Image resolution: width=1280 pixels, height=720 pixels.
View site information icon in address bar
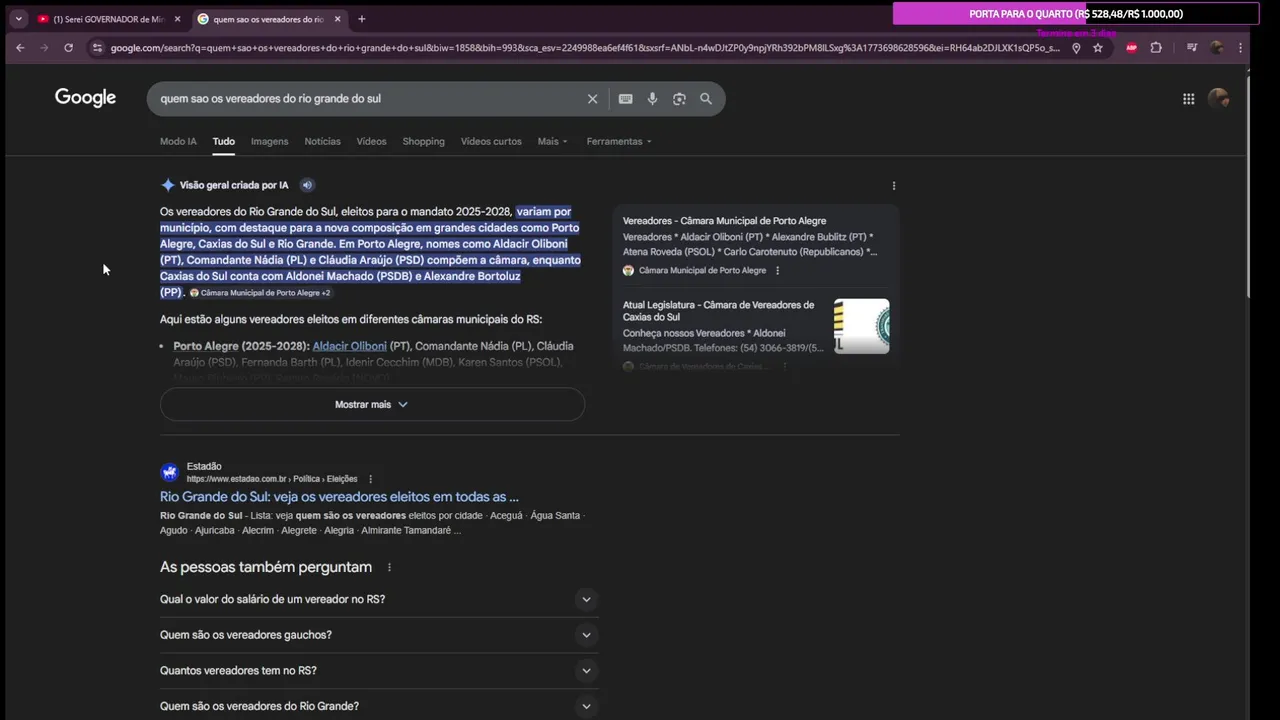(97, 47)
